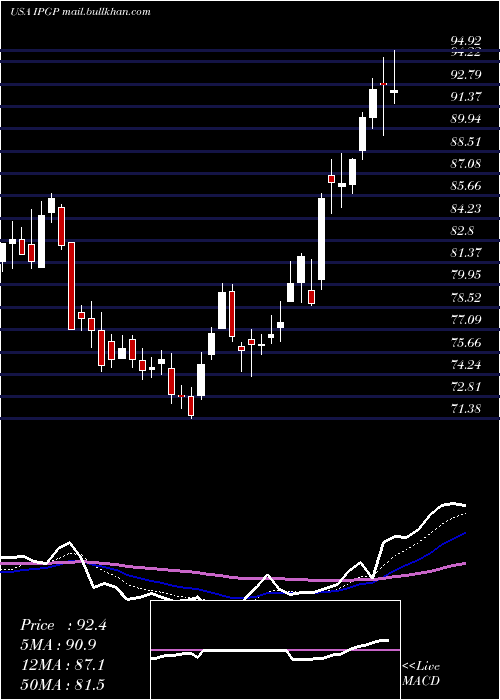Screen dimensions: 500x700
Task: Select the 77.09 price axis label
Action: [466, 320]
